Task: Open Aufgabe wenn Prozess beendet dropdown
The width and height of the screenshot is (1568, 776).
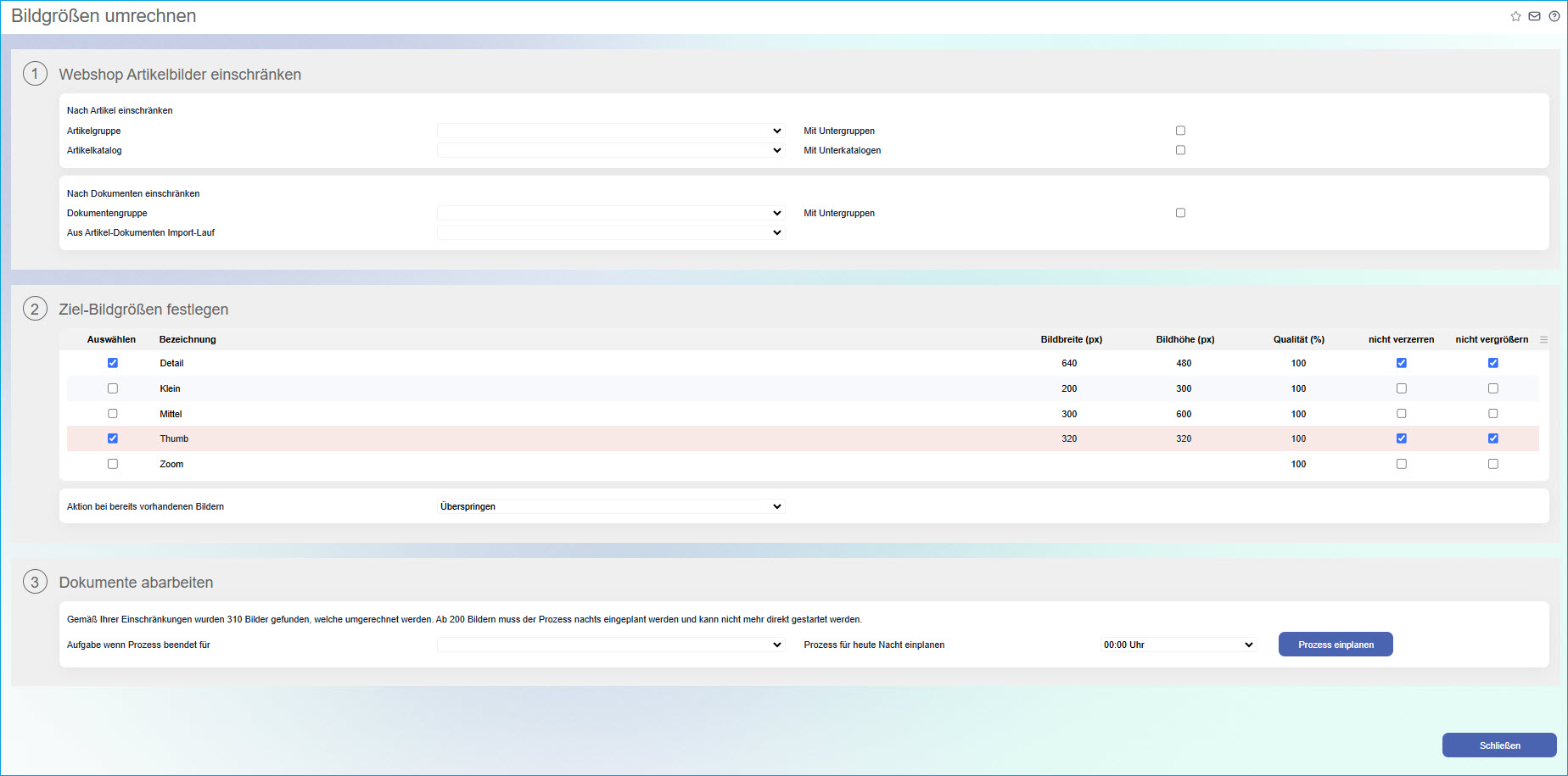Action: click(611, 645)
